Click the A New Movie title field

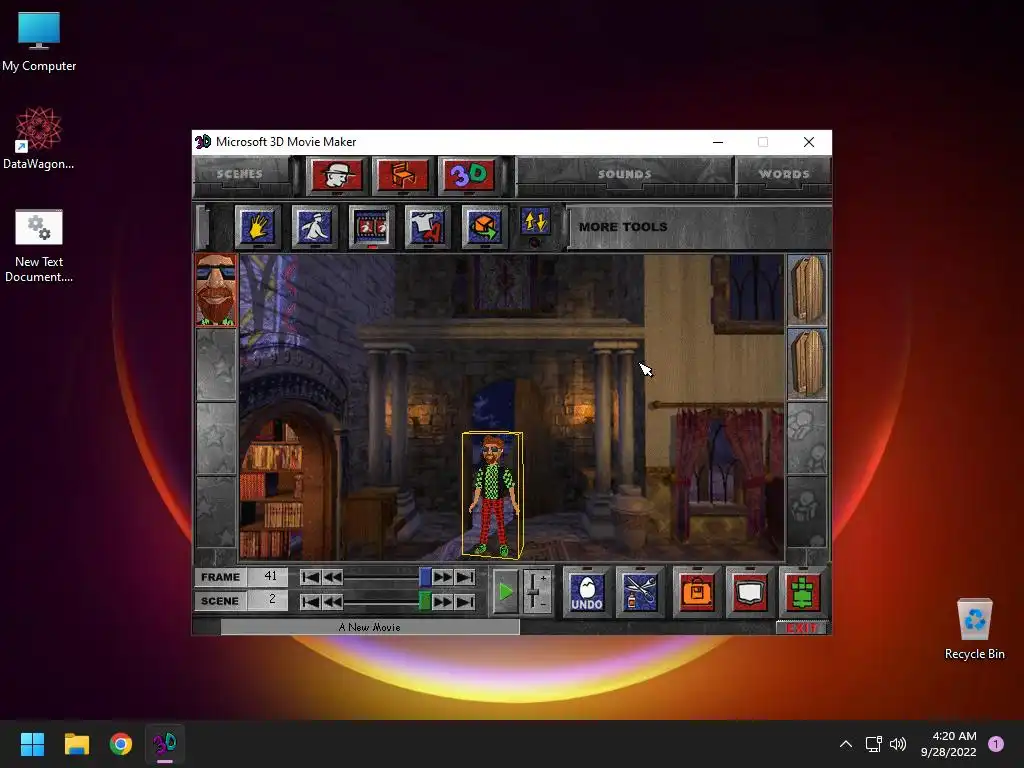[370, 627]
